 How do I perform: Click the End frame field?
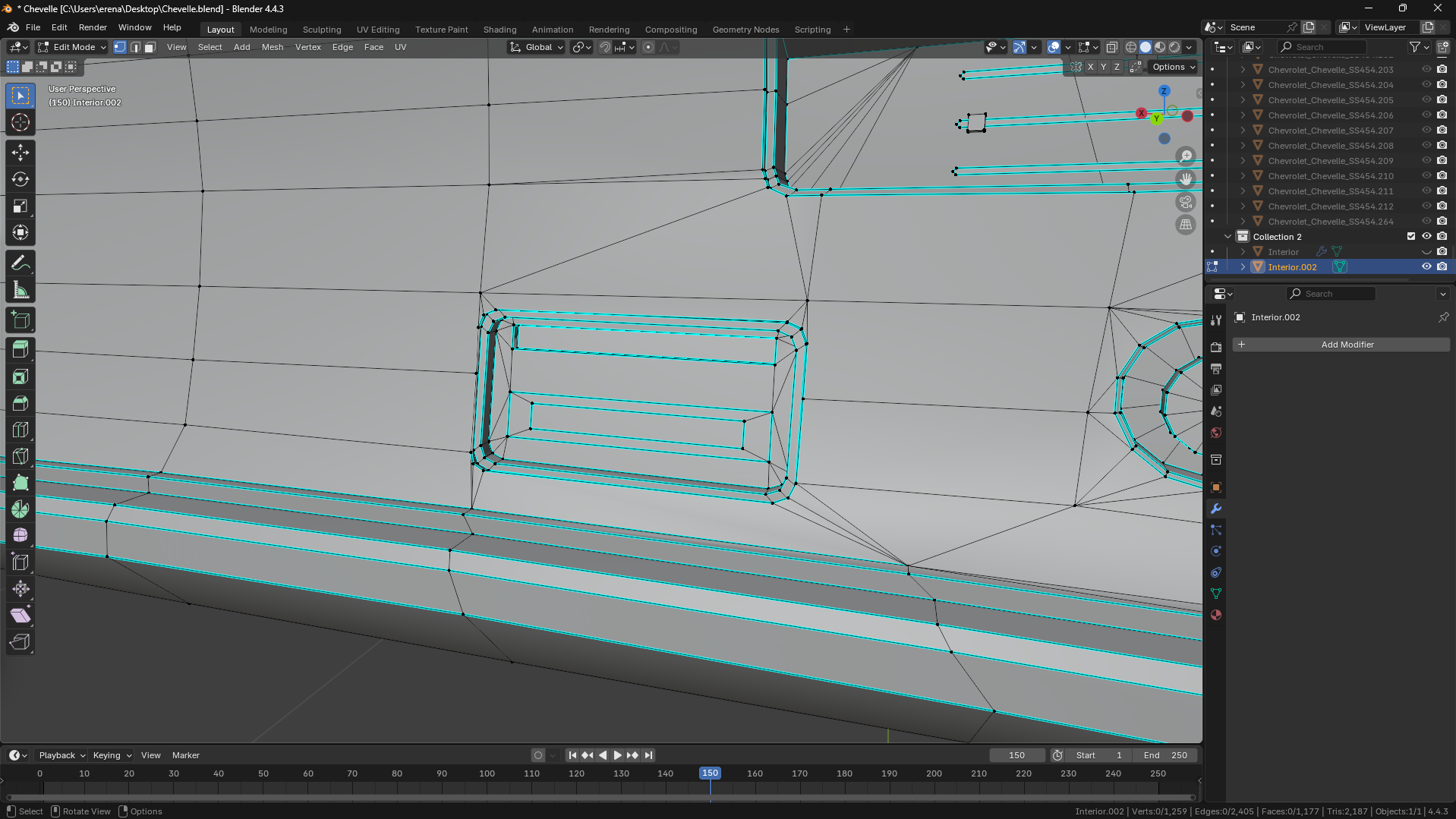pos(1165,755)
